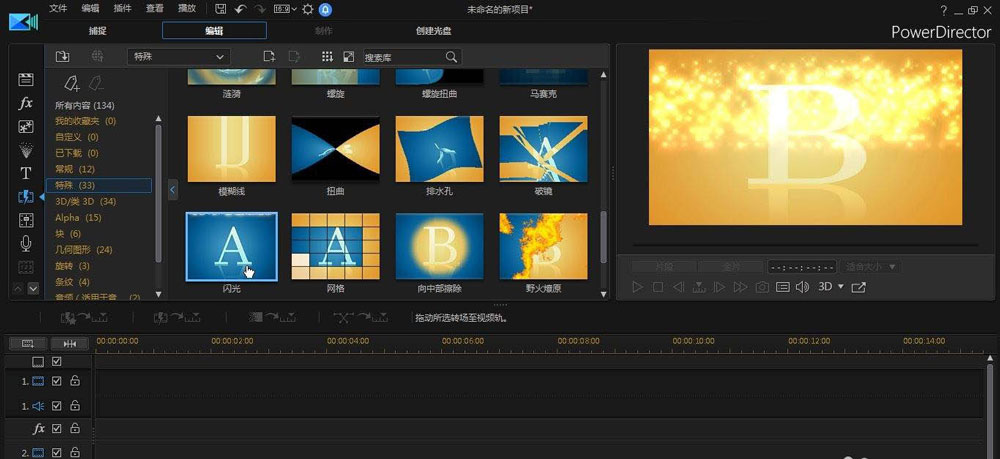Collapse the tag list with left chevron
The width and height of the screenshot is (1000, 459).
coord(173,189)
